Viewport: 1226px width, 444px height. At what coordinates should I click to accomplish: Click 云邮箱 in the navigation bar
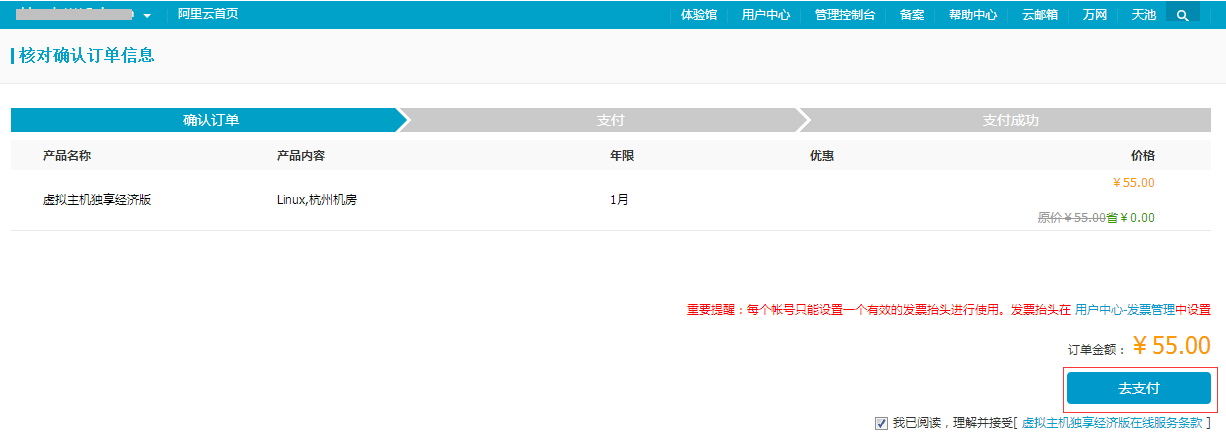(x=1039, y=15)
